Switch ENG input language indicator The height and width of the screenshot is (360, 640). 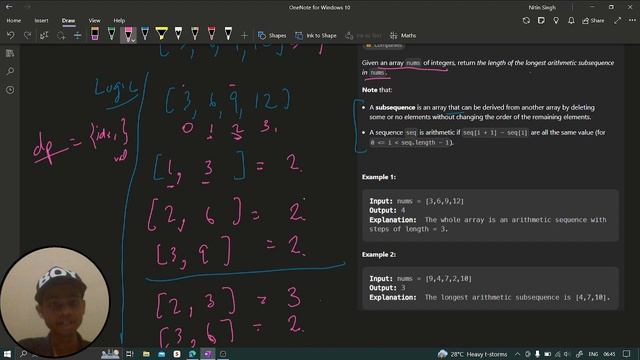[593, 354]
